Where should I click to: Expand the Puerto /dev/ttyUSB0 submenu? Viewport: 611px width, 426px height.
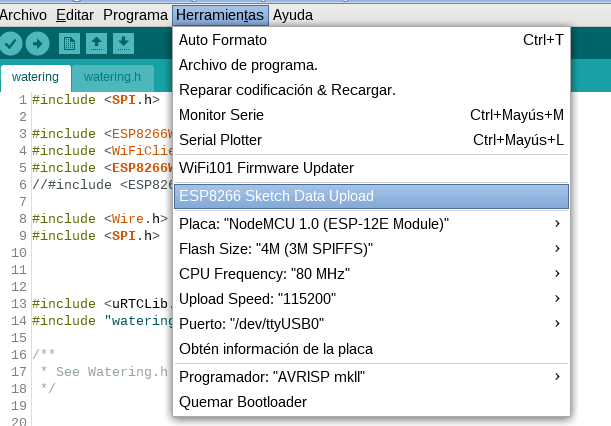[370, 324]
